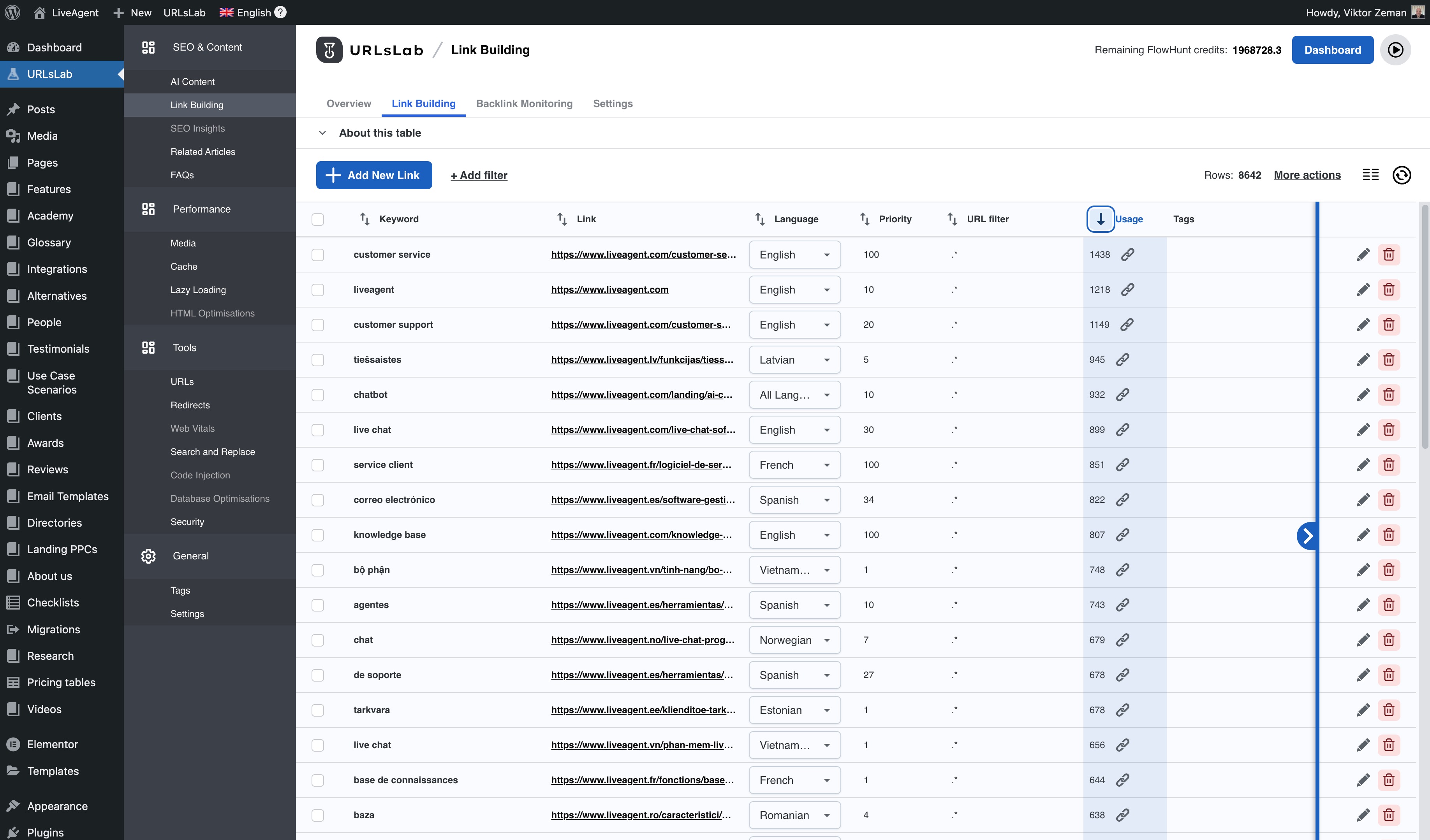This screenshot has height=840, width=1430.
Task: Open the column manager icon beside the refresh icon
Action: pos(1370,175)
